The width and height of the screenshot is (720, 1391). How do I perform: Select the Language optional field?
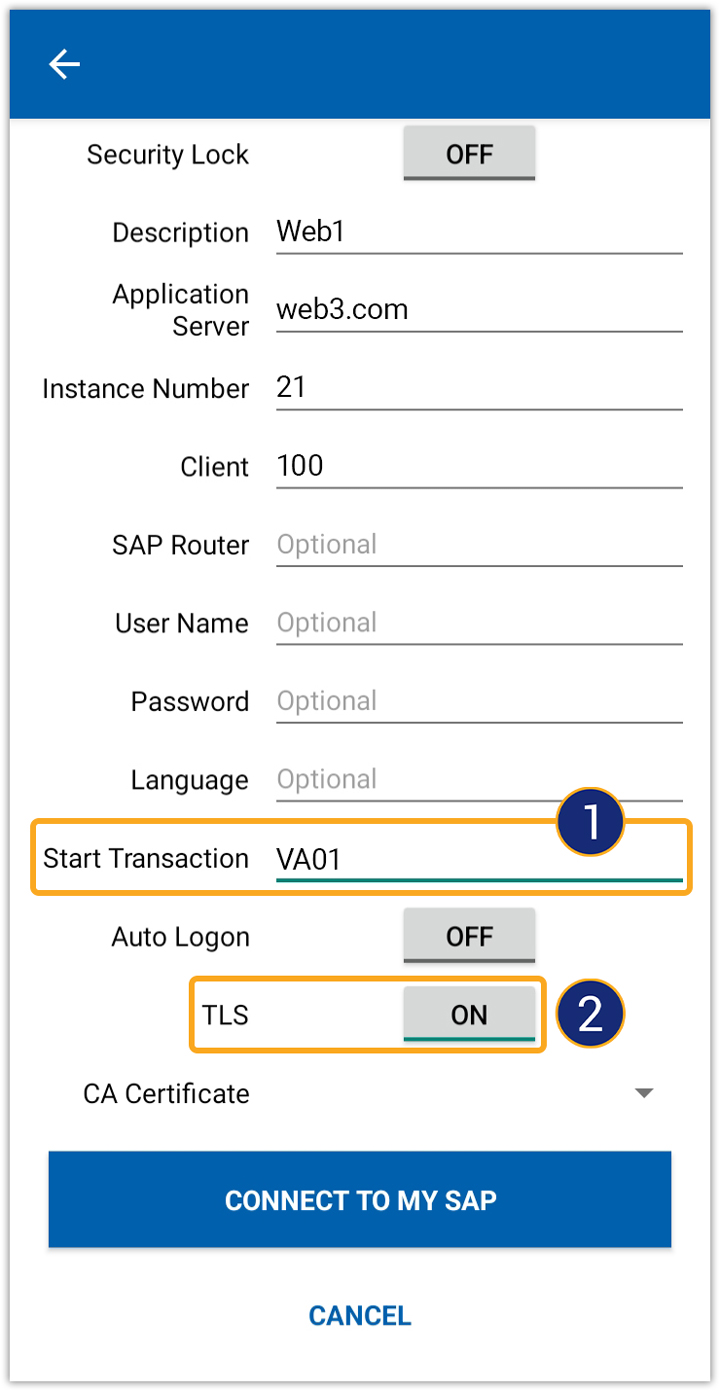478,779
